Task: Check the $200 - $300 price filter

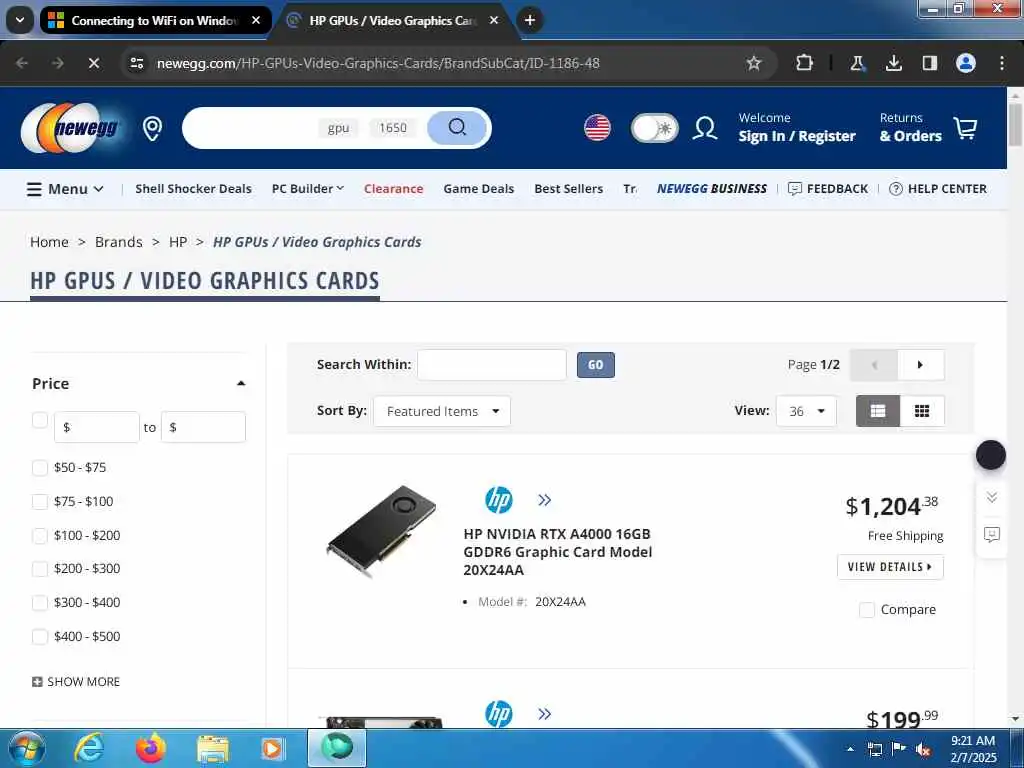Action: pyautogui.click(x=40, y=569)
